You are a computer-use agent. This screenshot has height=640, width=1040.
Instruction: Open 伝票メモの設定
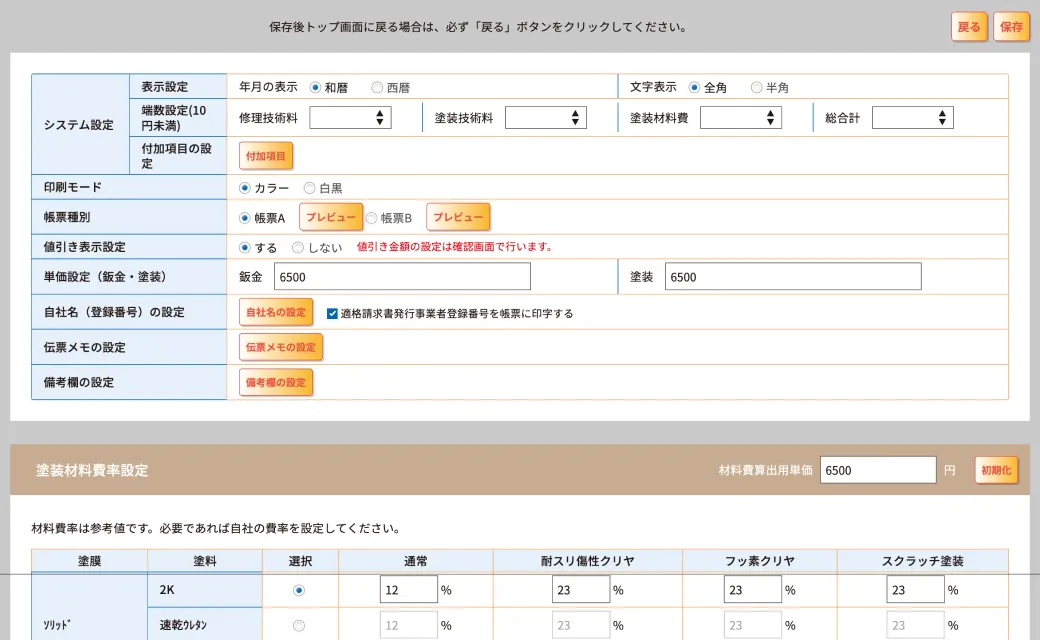click(281, 347)
